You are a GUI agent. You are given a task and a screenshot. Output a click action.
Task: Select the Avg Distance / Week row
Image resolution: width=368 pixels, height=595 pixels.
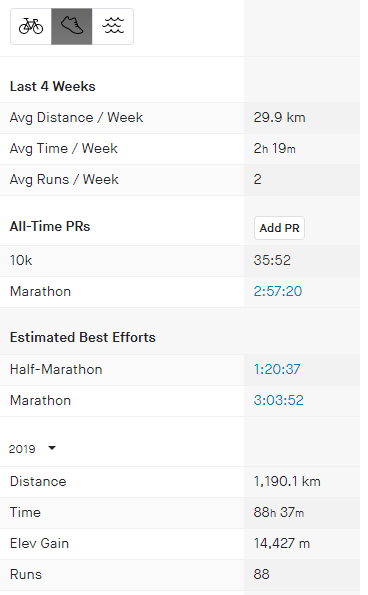click(x=180, y=118)
